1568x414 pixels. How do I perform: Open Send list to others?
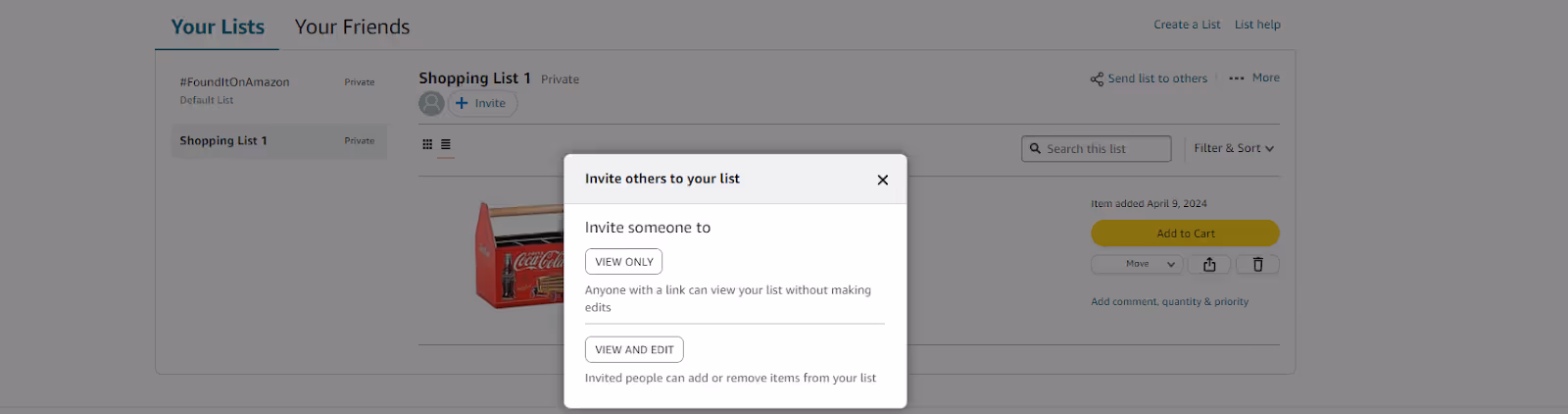1157,78
